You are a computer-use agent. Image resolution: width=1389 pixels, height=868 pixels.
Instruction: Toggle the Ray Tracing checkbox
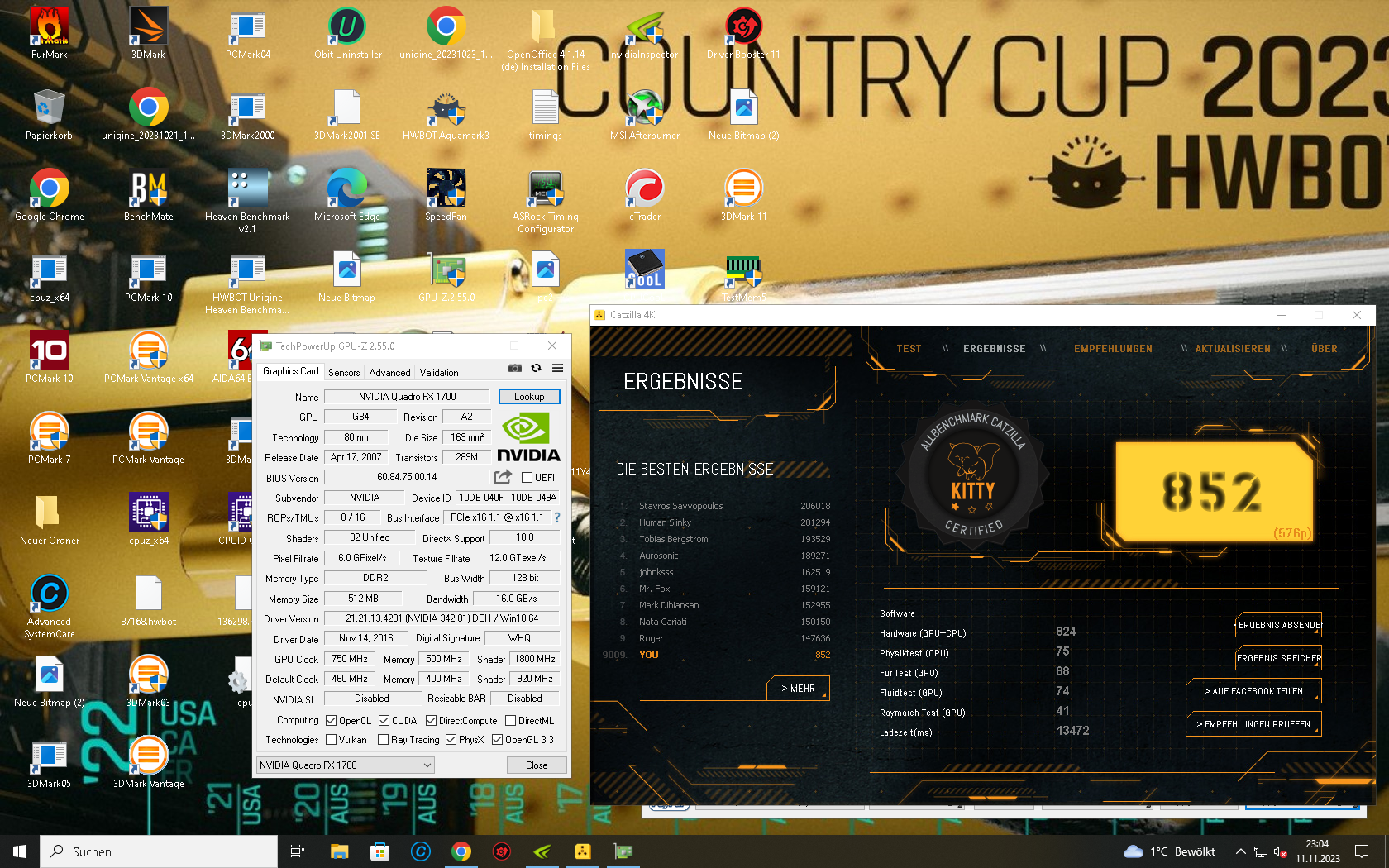click(383, 740)
